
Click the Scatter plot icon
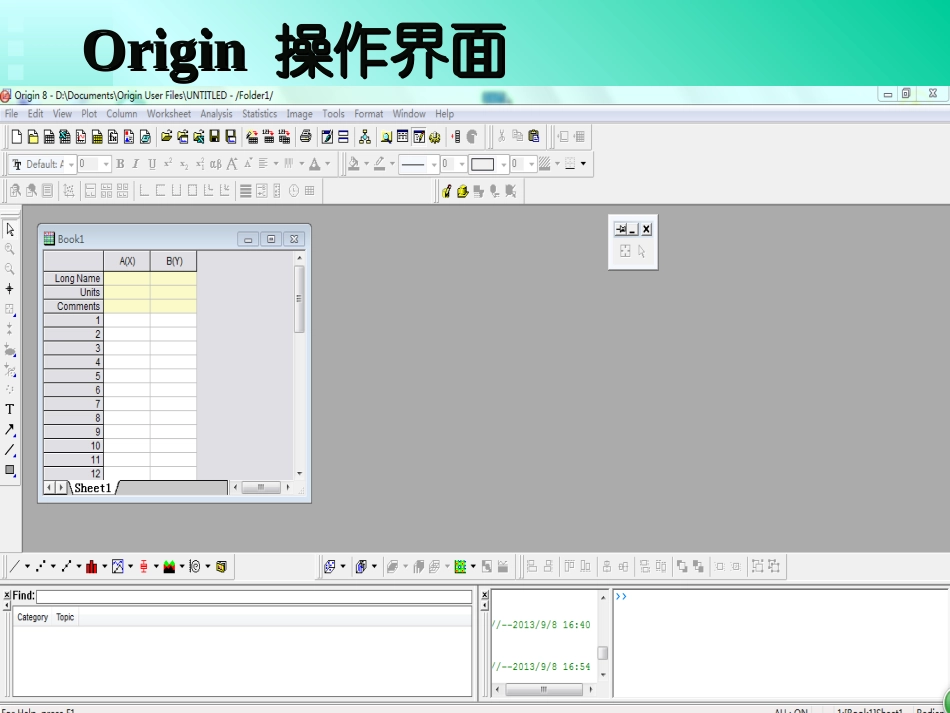pos(41,566)
